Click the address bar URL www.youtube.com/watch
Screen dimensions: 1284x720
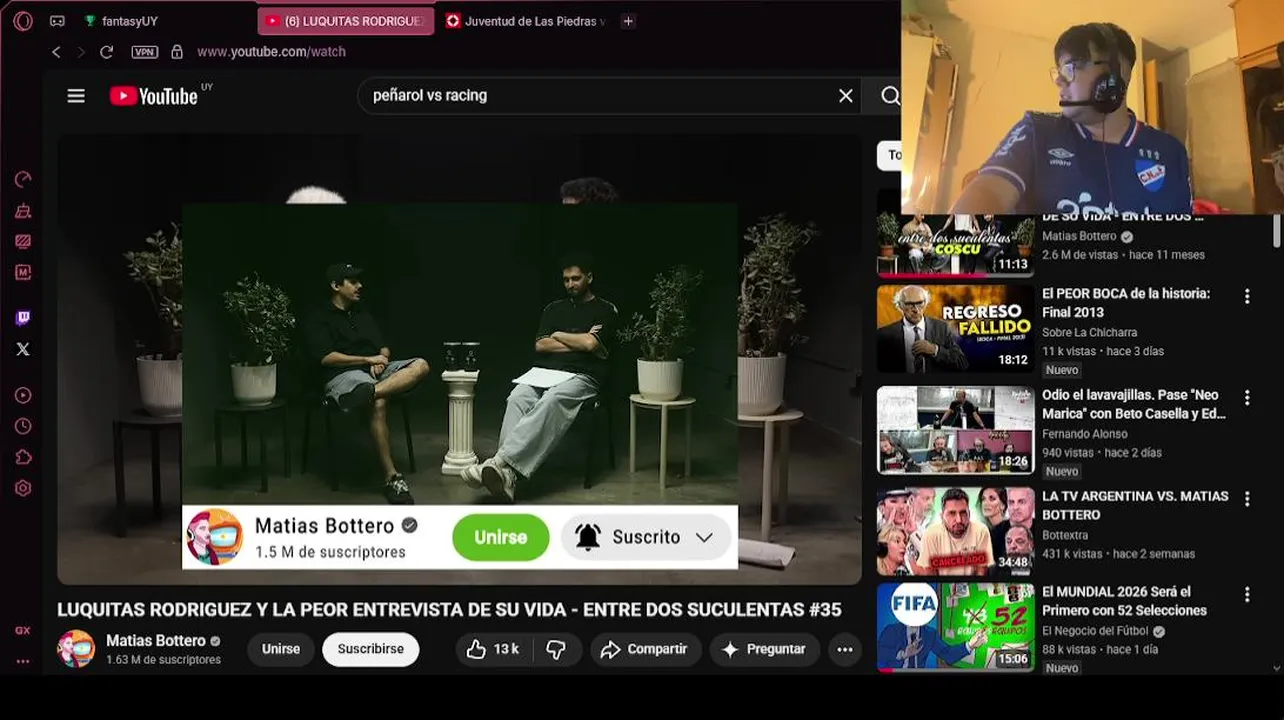[x=271, y=52]
